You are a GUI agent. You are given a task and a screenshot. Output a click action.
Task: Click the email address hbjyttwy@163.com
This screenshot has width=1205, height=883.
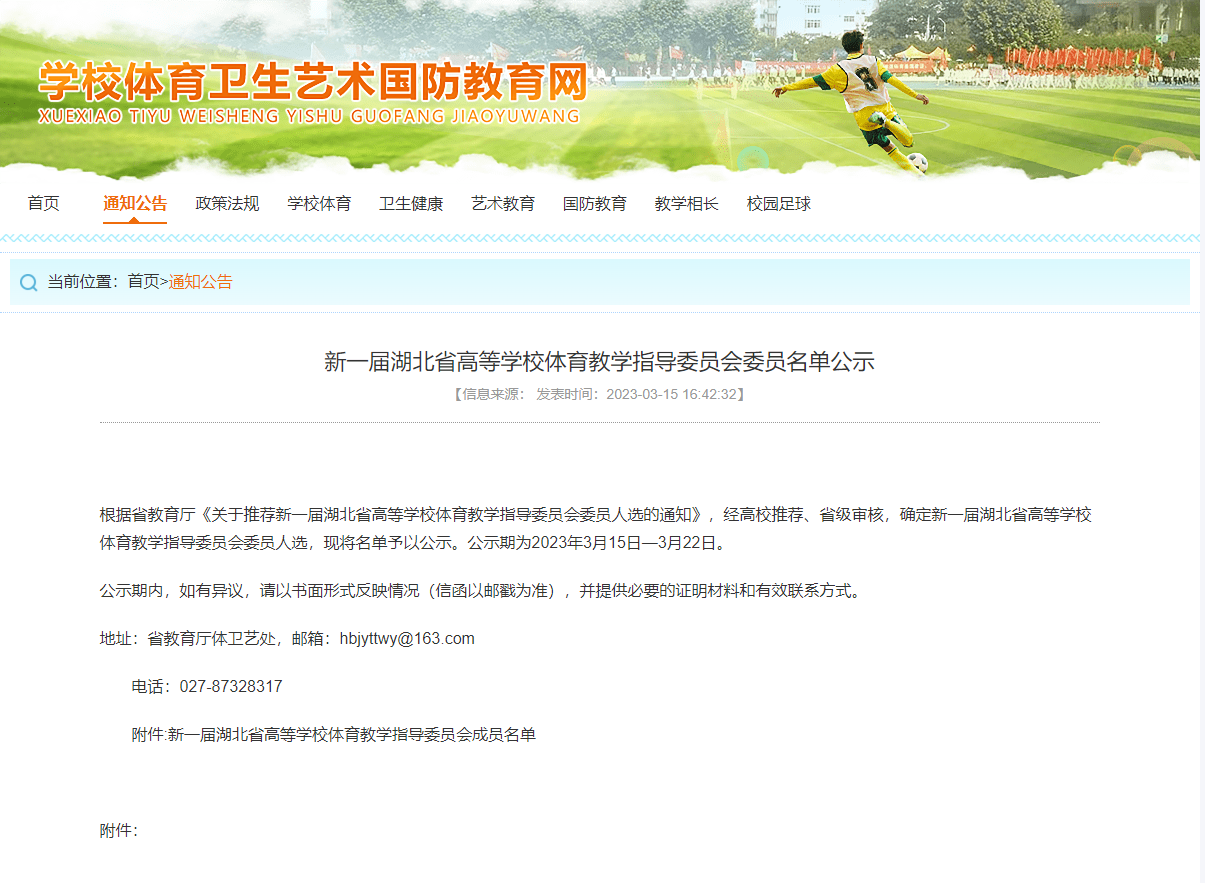tap(407, 639)
